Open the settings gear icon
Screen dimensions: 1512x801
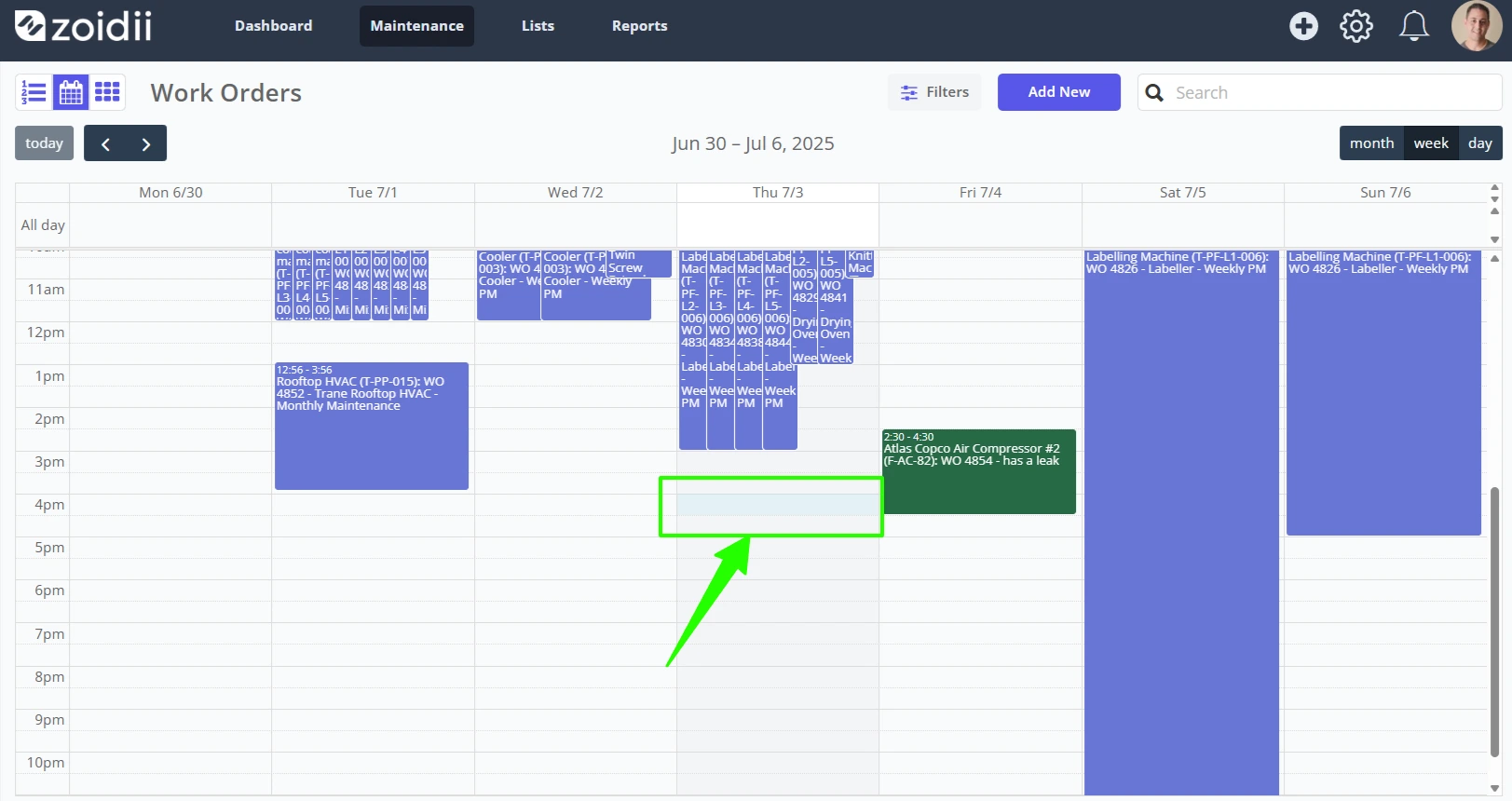1356,26
